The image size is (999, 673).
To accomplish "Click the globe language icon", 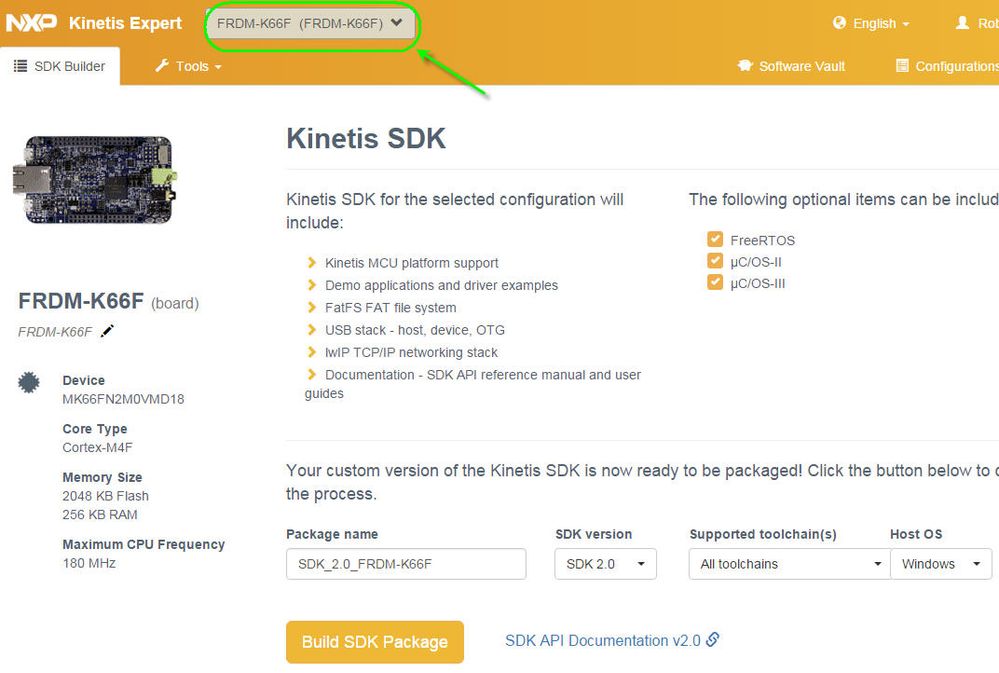I will (840, 23).
